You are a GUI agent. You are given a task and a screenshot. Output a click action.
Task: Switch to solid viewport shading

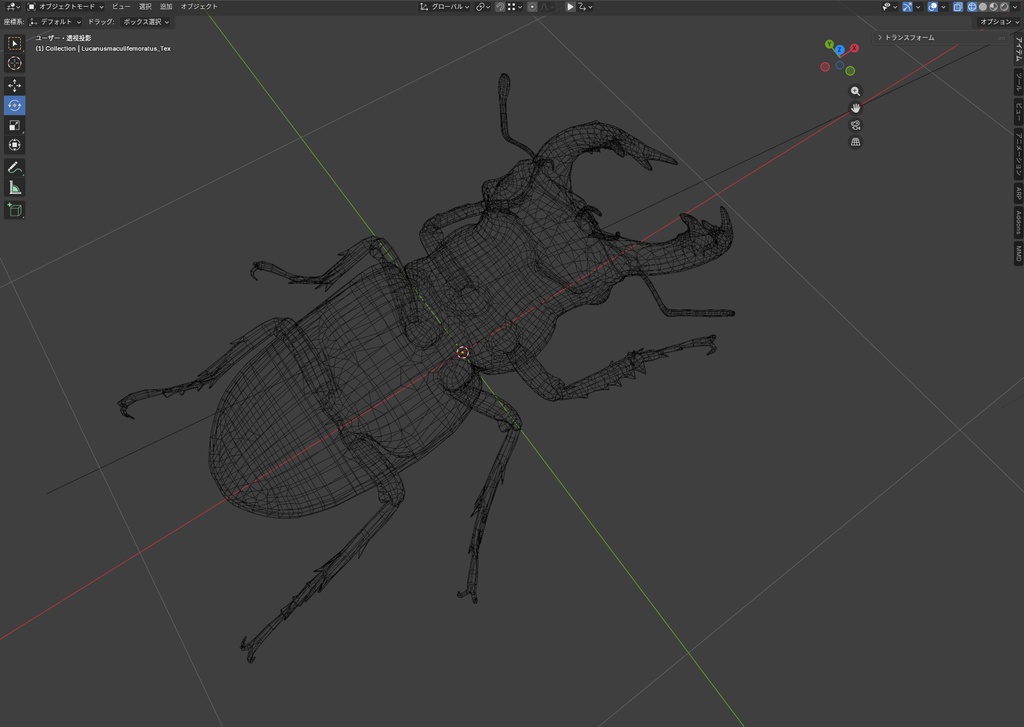(x=983, y=7)
